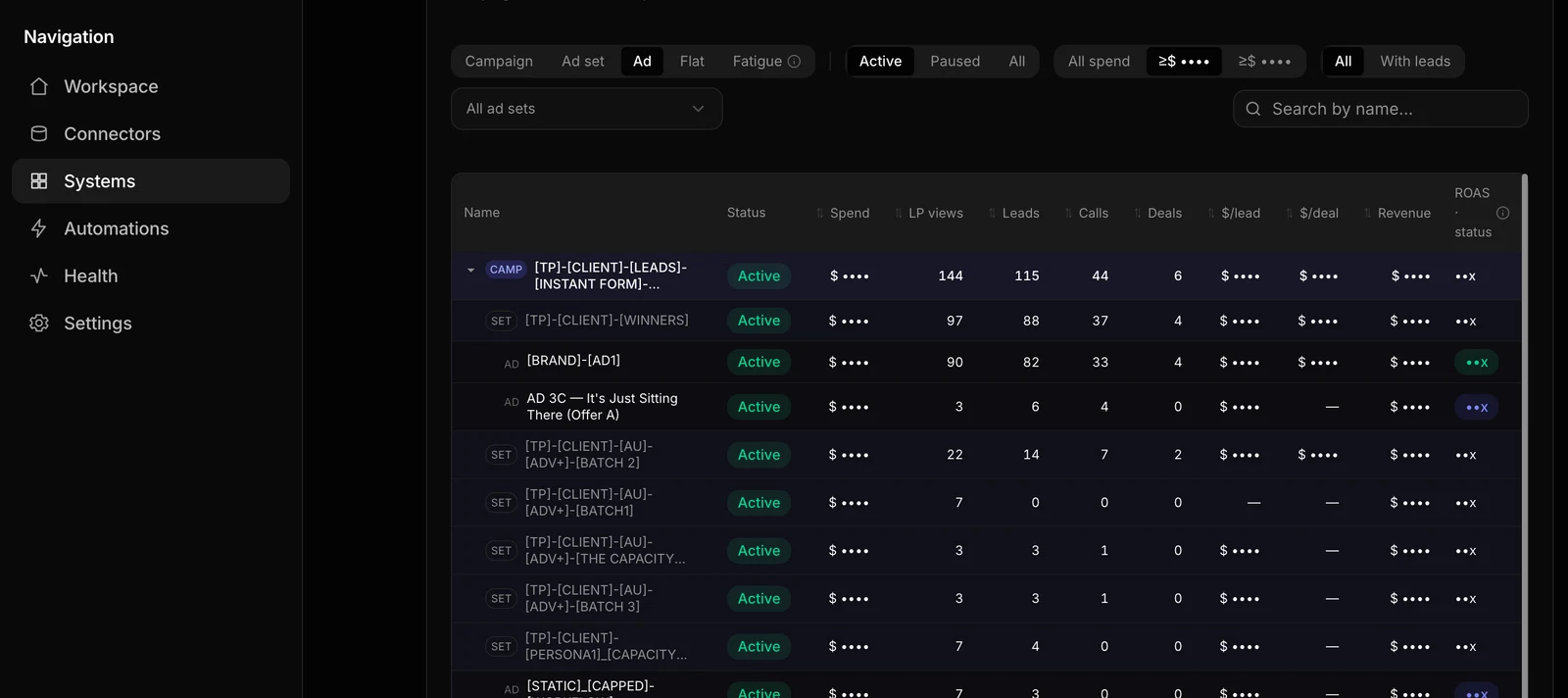Select the All status filter
The width and height of the screenshot is (1568, 698).
(1016, 61)
